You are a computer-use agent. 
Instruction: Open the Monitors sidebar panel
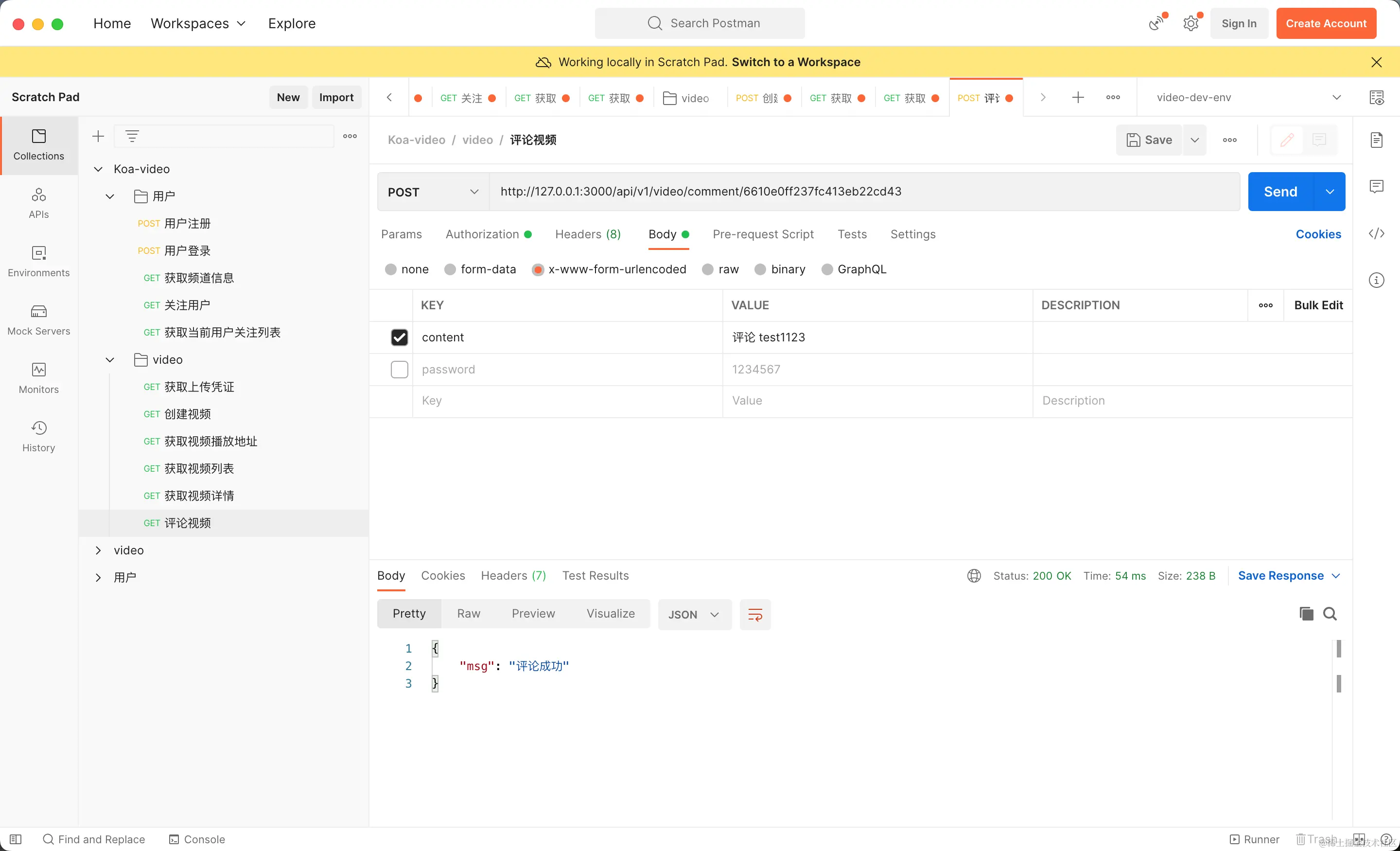click(x=38, y=378)
